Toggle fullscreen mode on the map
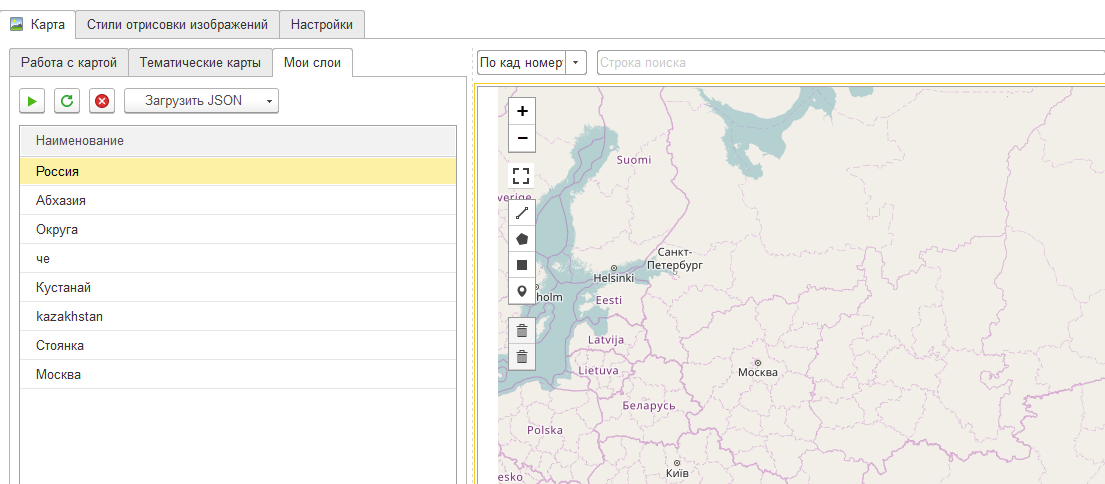 521,177
